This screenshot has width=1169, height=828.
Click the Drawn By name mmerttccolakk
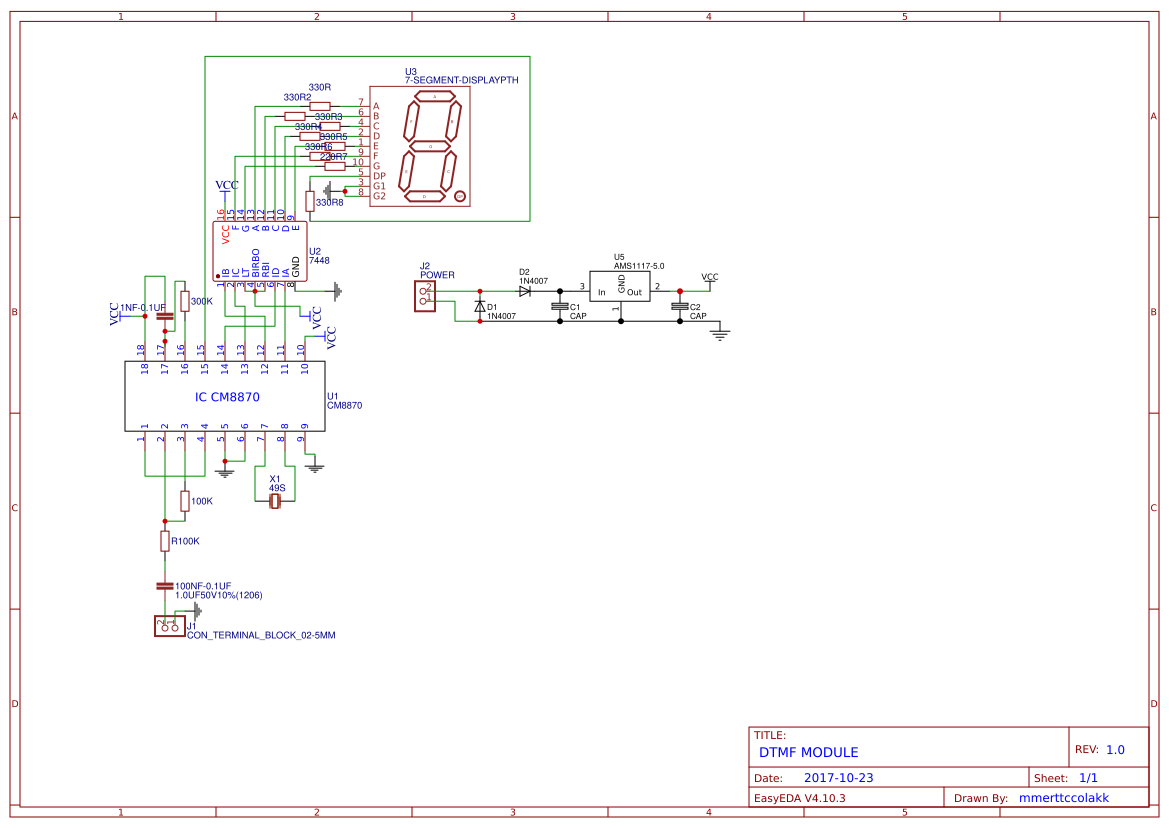click(x=1065, y=797)
